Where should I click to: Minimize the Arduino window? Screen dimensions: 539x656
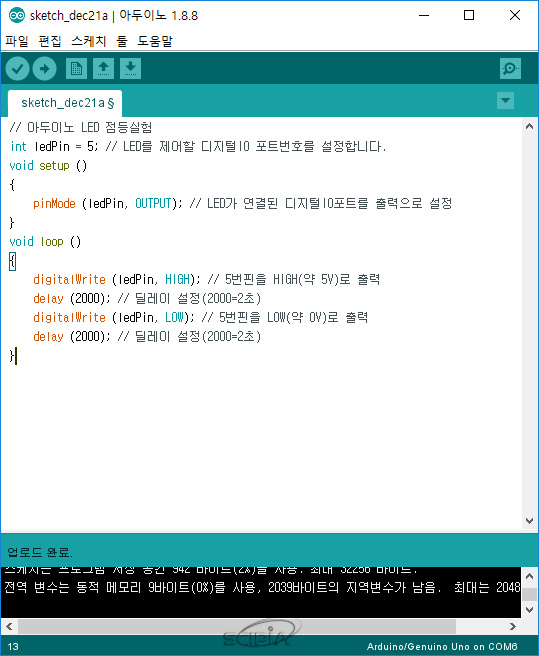[x=424, y=15]
